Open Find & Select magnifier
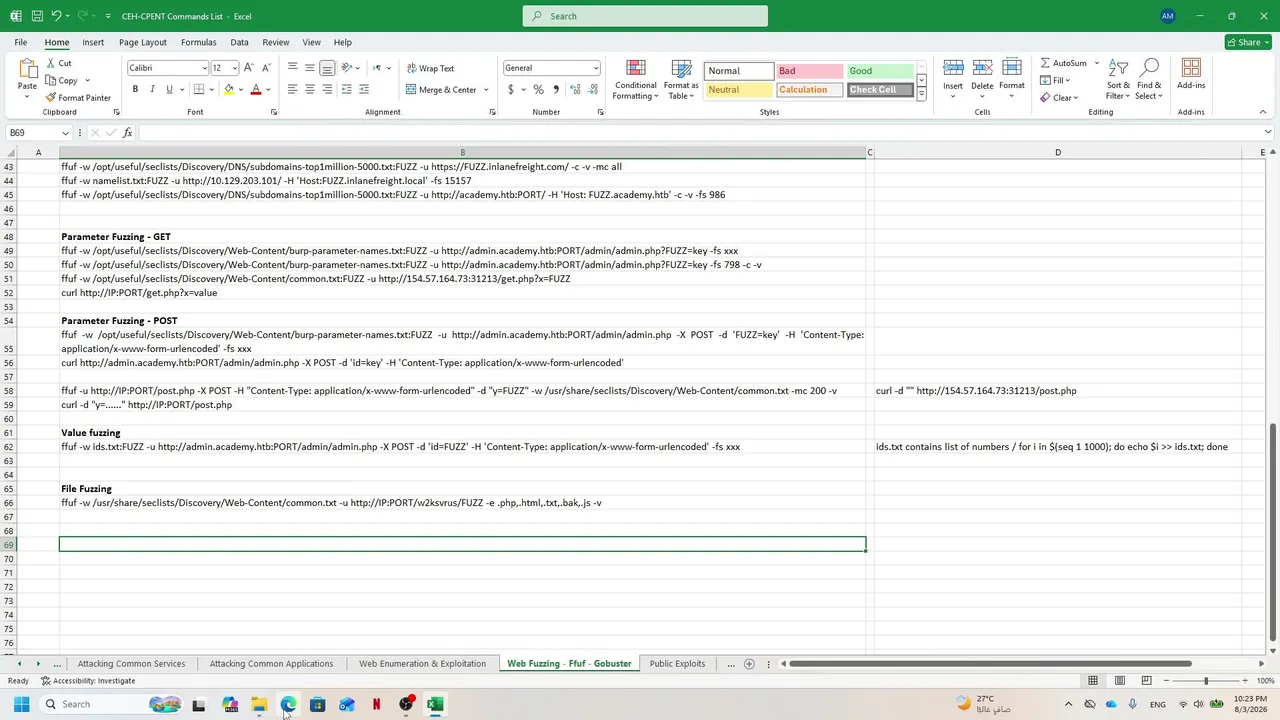 click(x=1149, y=78)
